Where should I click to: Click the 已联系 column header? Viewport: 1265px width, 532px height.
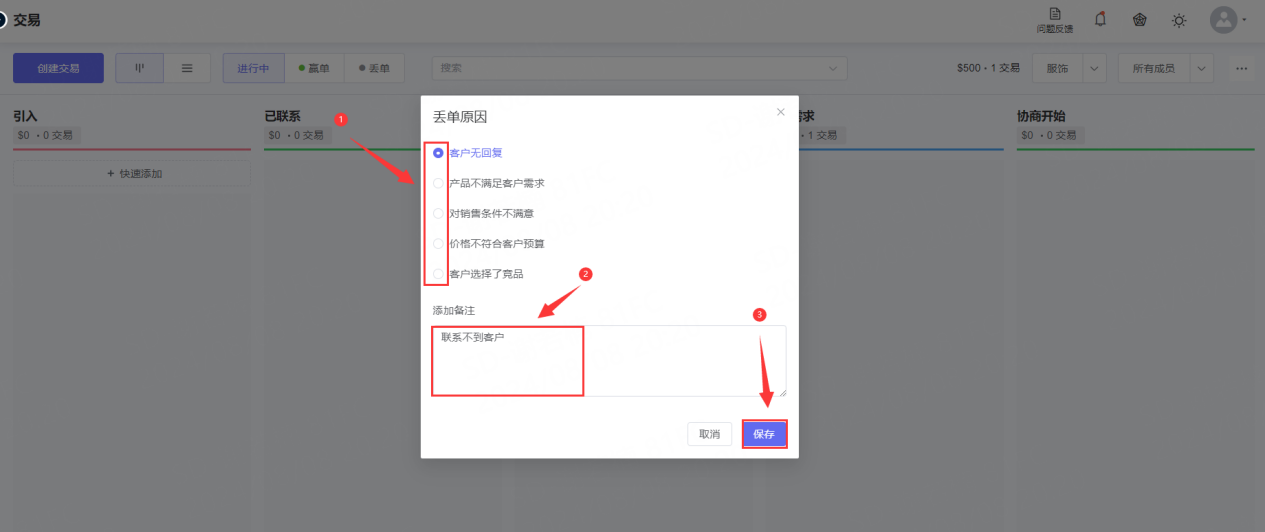click(x=282, y=116)
